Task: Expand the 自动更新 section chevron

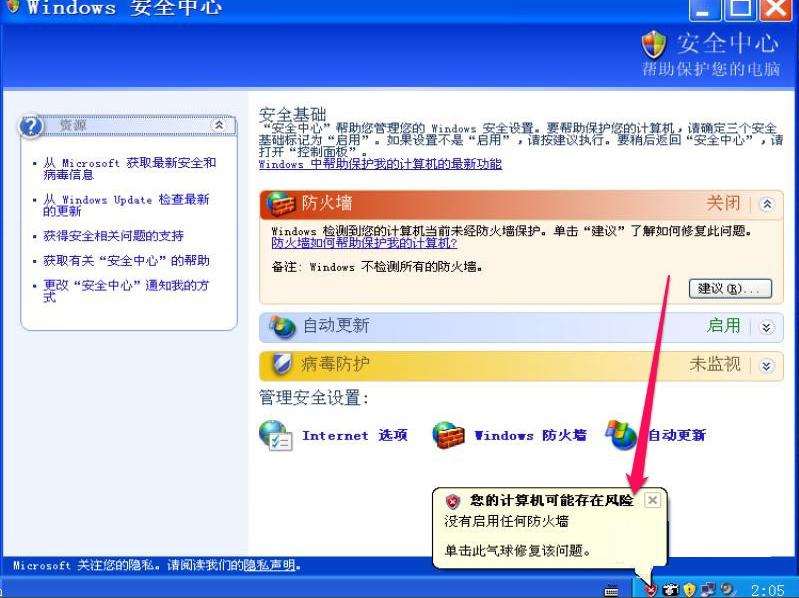Action: tap(766, 327)
